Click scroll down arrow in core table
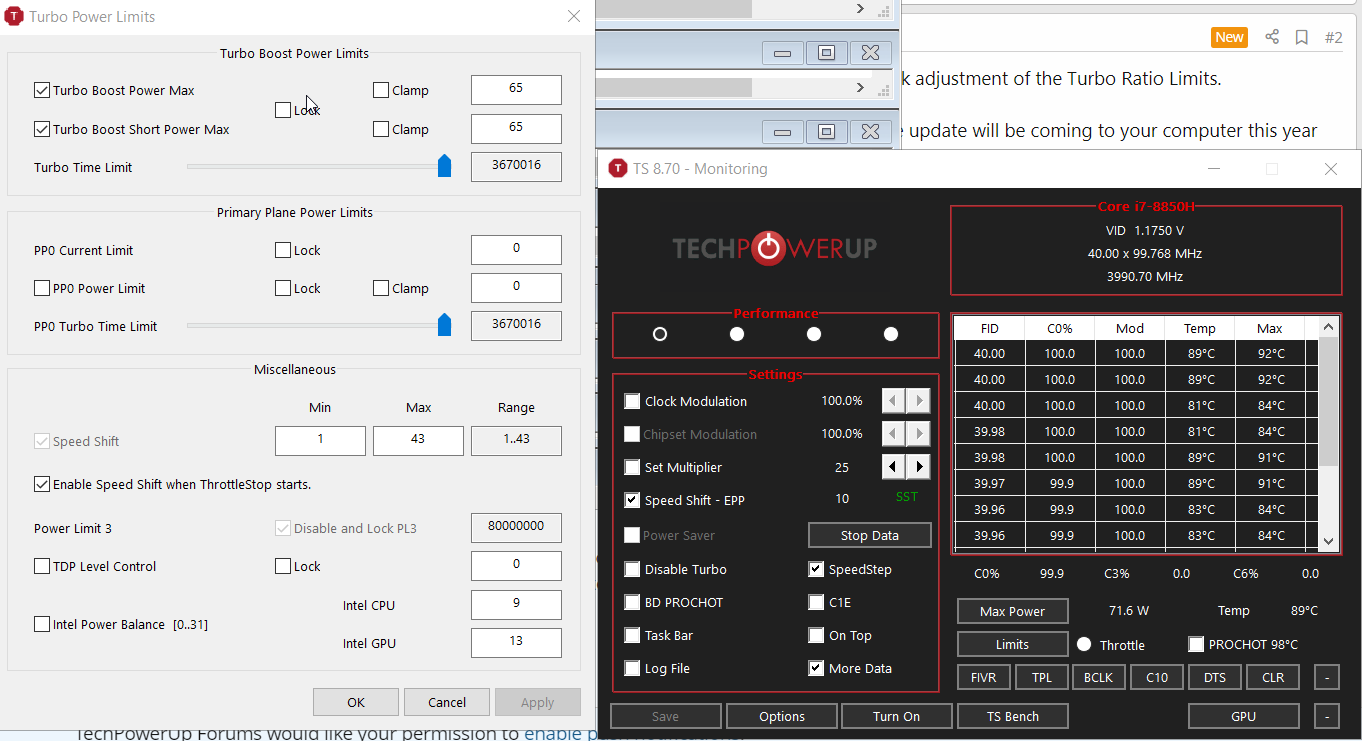The image size is (1362, 741). pyautogui.click(x=1328, y=541)
